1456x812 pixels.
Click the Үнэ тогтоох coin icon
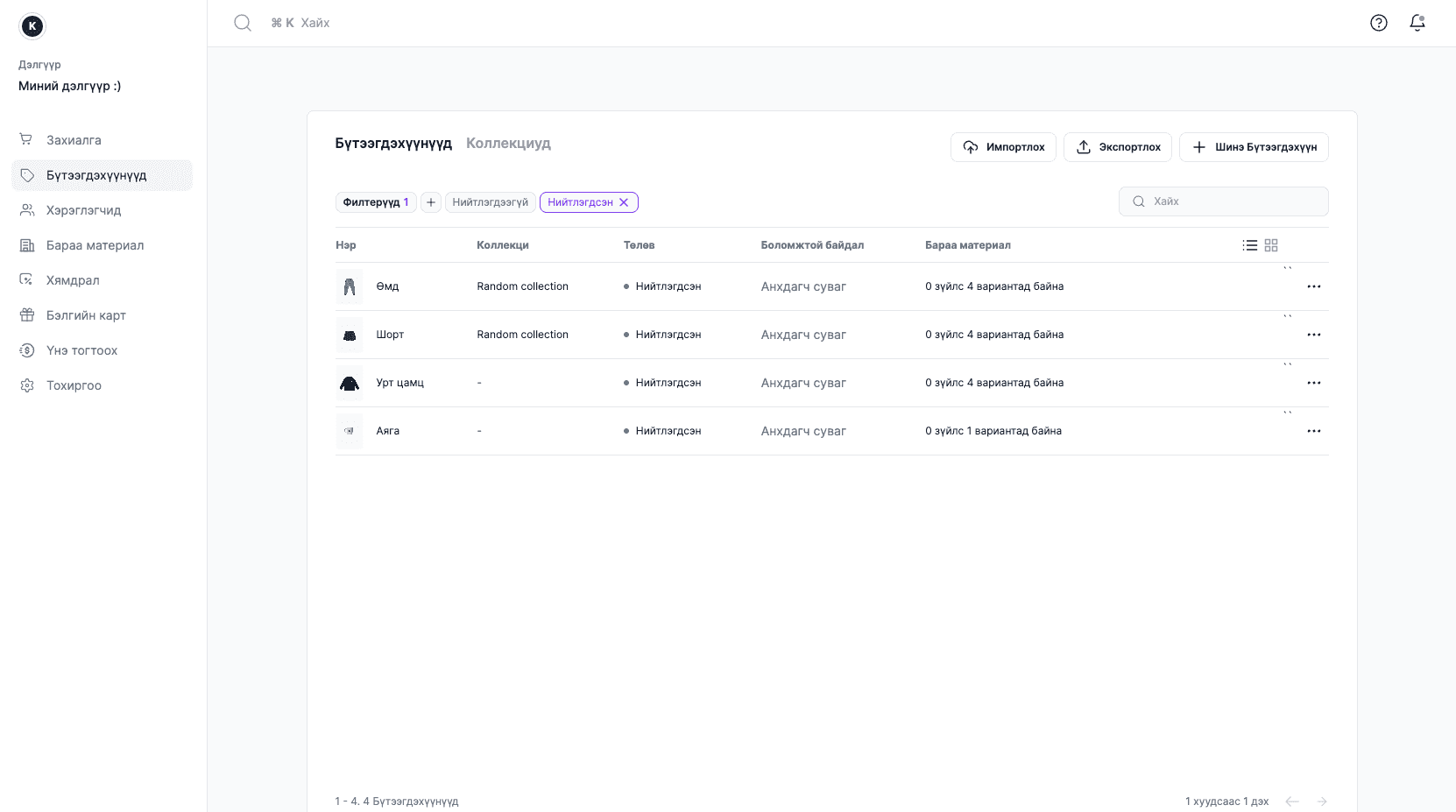coord(27,350)
